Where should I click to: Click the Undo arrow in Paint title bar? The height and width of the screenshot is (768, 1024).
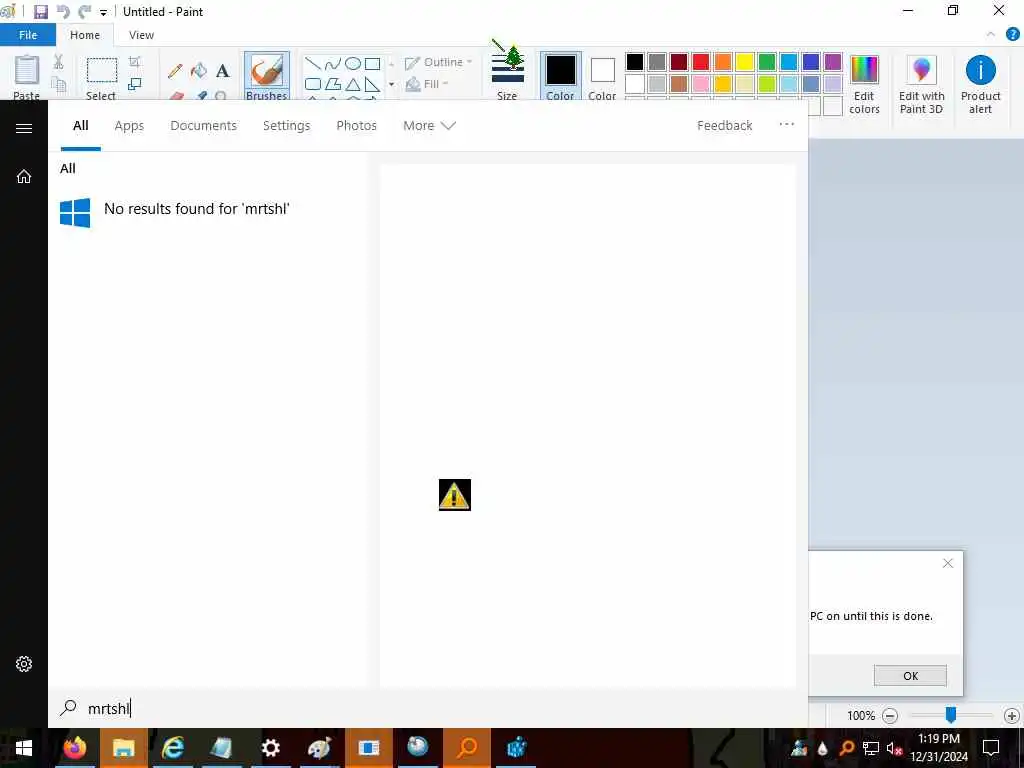63,11
